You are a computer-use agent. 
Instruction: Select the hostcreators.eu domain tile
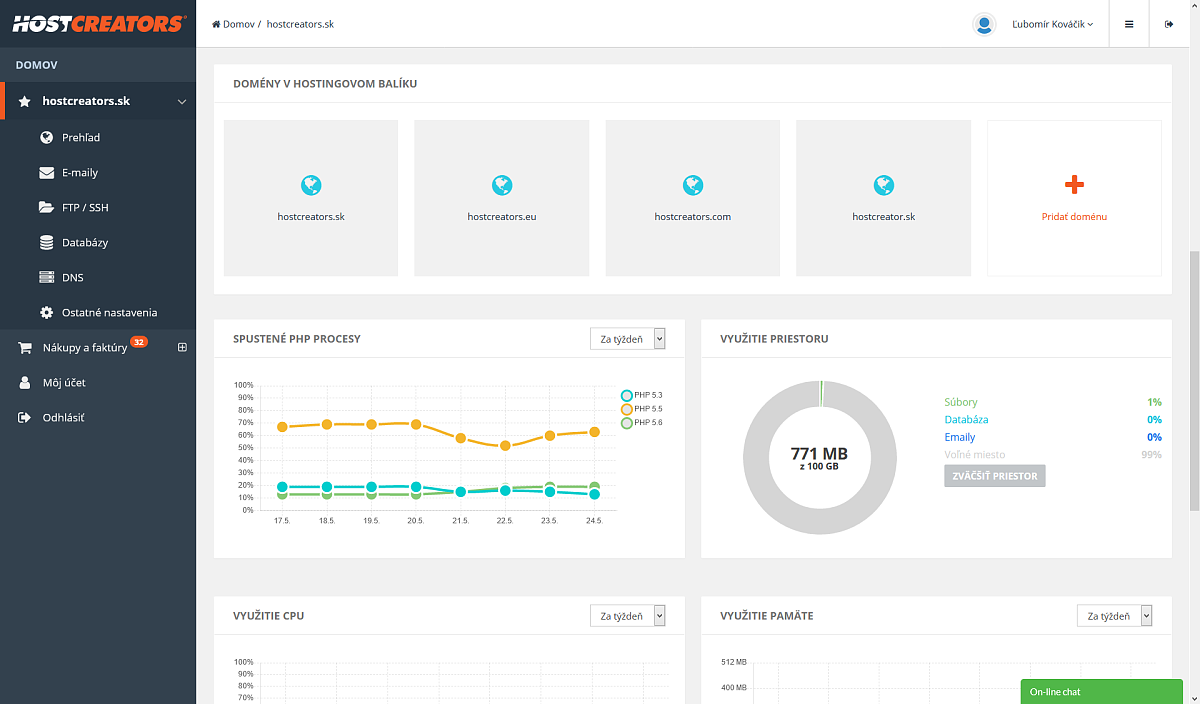502,198
